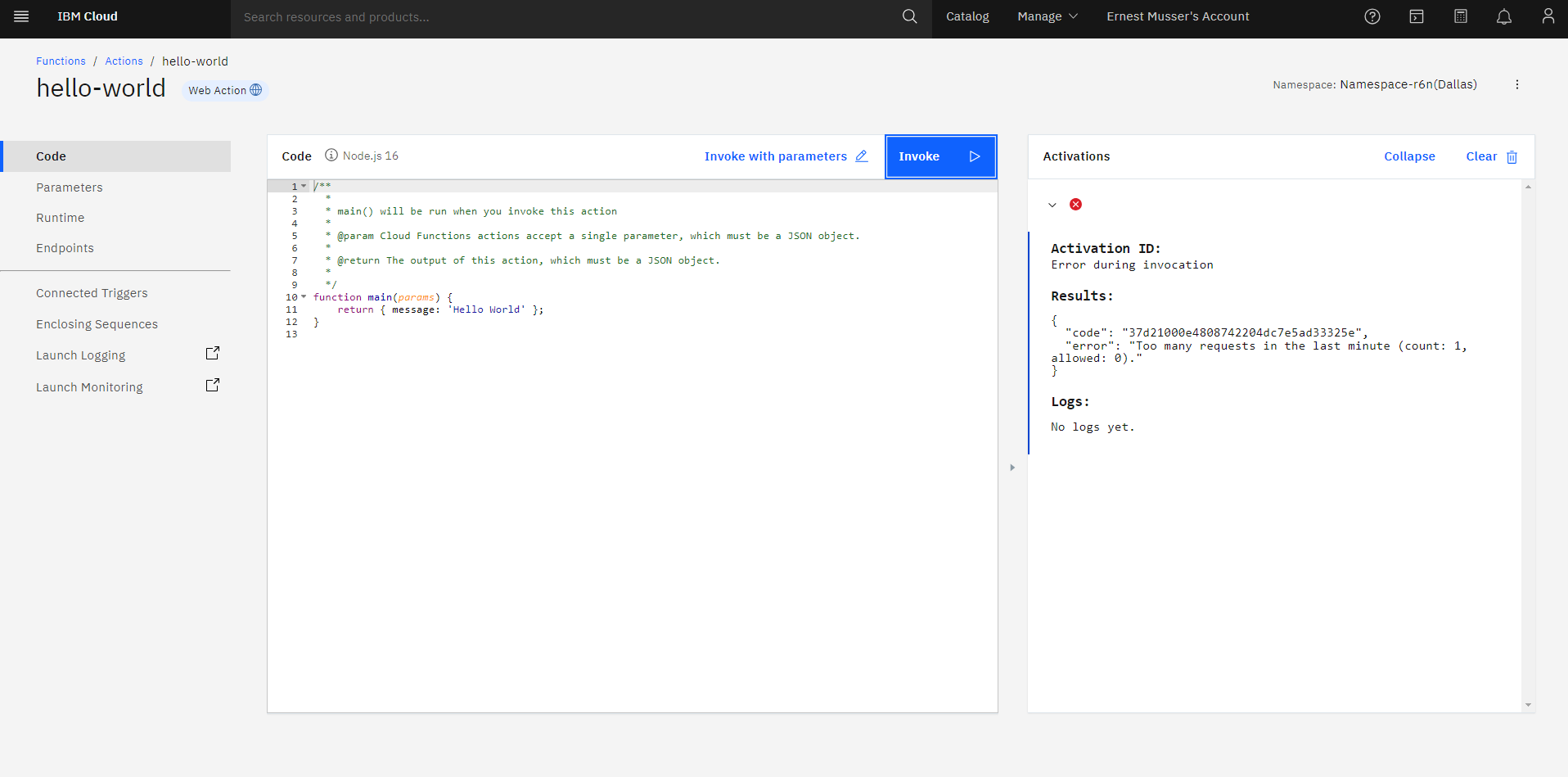The width and height of the screenshot is (1568, 777).
Task: Select the Code sidebar tab
Action: tap(116, 156)
